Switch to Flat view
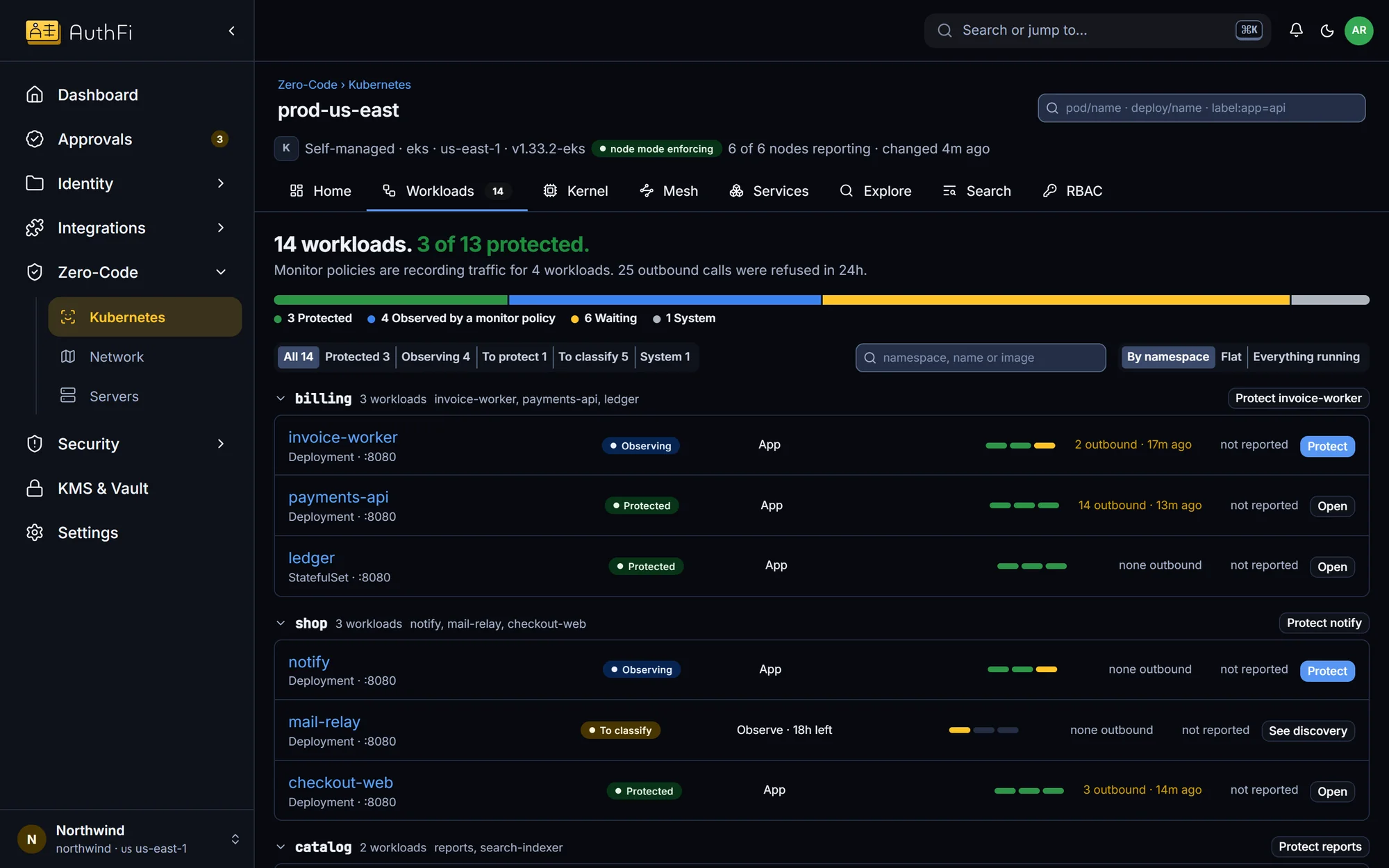 (1231, 357)
